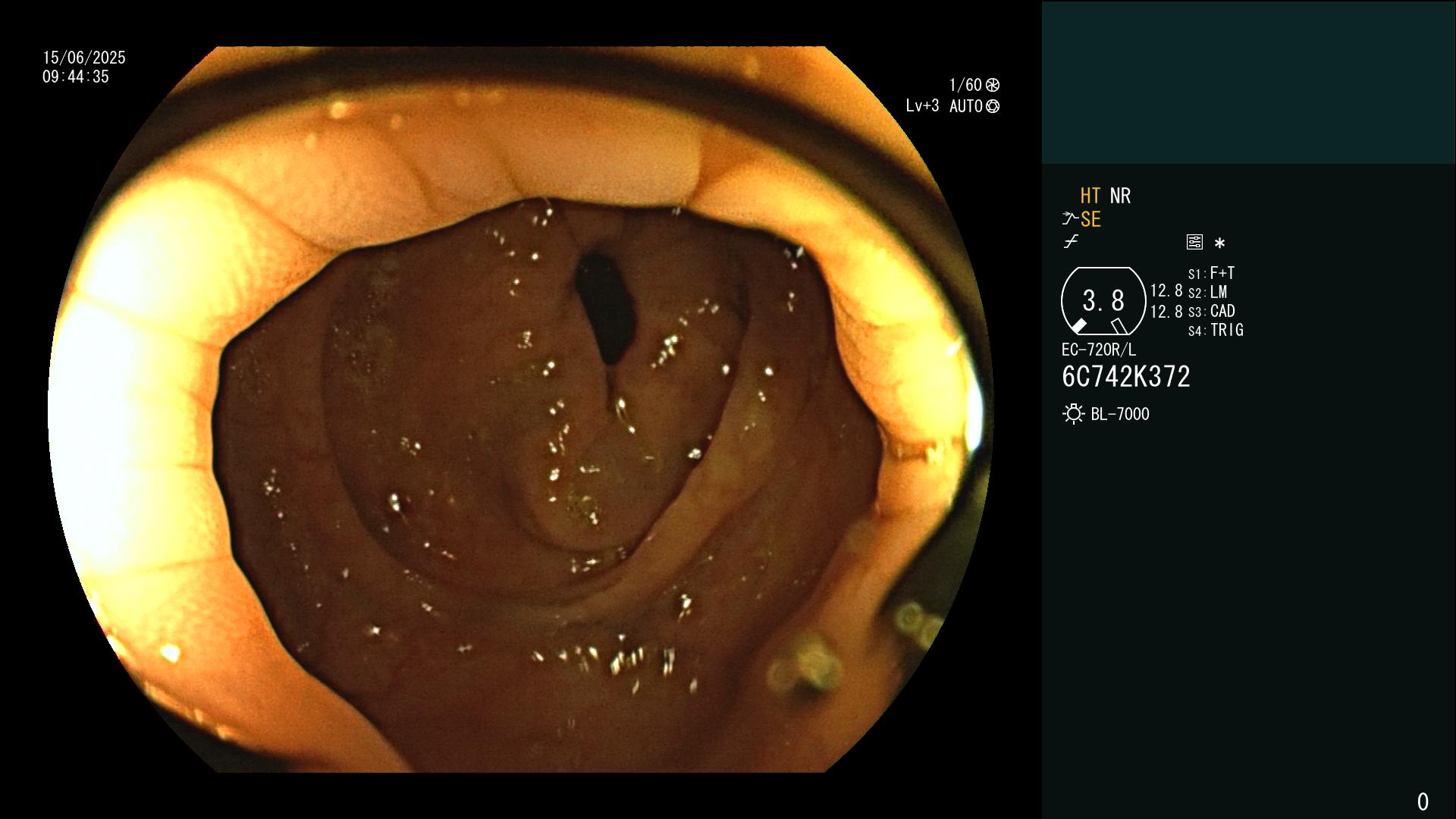Viewport: 1456px width, 819px height.
Task: Click the S3: CAD switch assignment
Action: point(1211,311)
